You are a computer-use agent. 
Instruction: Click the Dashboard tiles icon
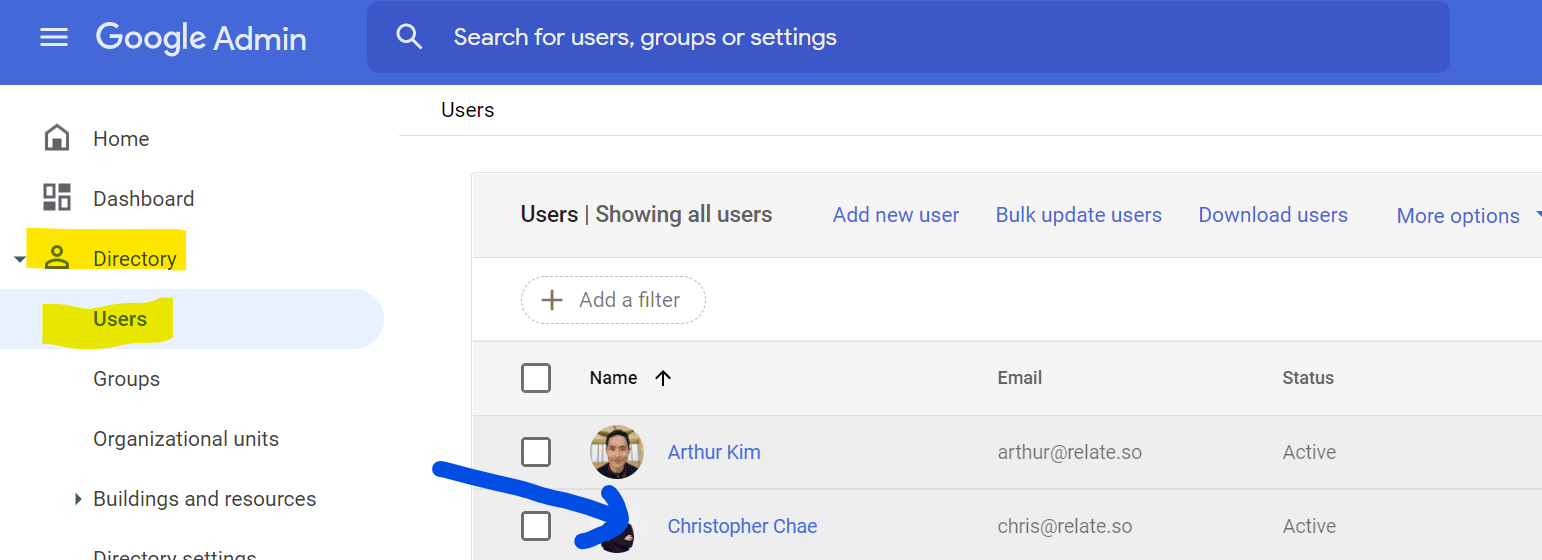pos(57,198)
